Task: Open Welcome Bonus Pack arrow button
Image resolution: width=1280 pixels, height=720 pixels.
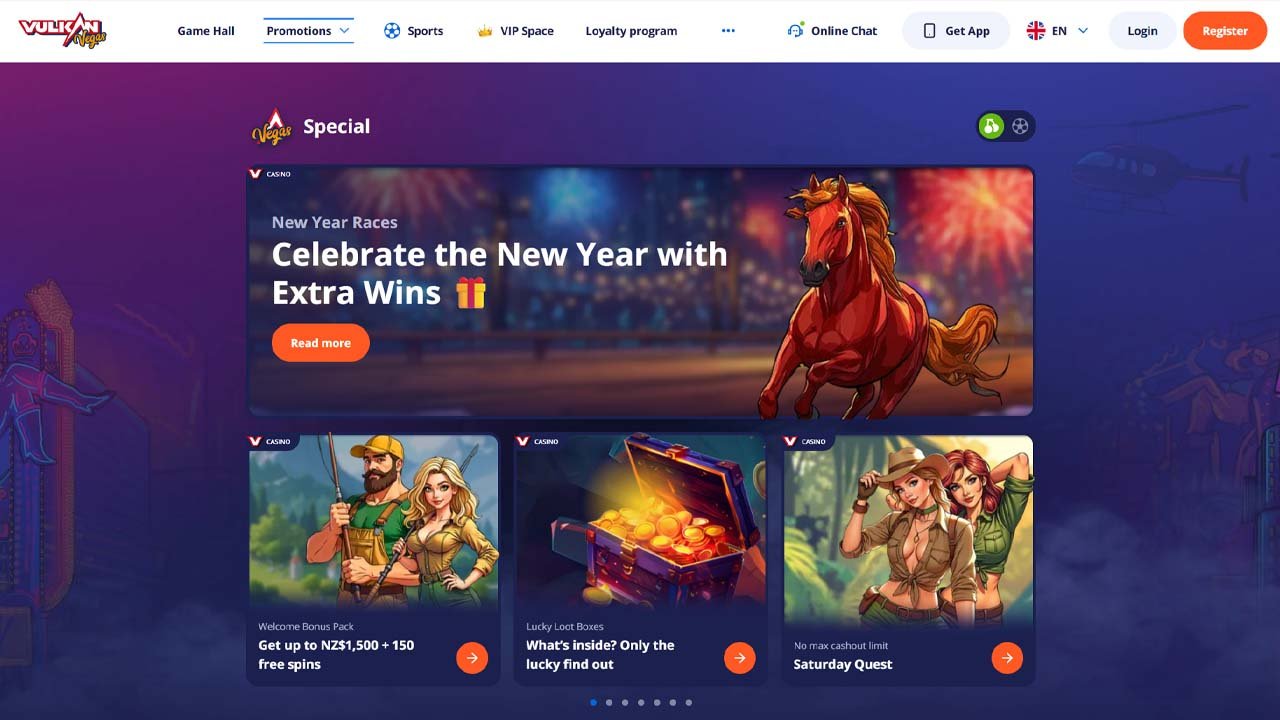Action: (472, 658)
